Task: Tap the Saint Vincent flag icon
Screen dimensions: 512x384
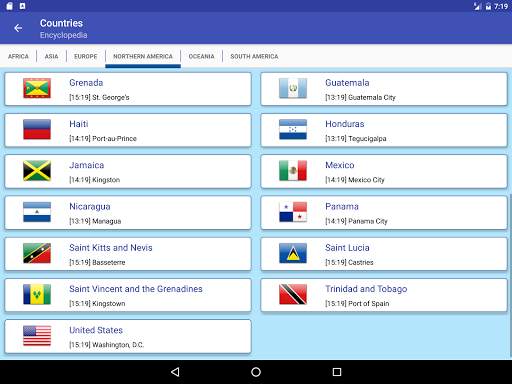Action: click(x=37, y=294)
